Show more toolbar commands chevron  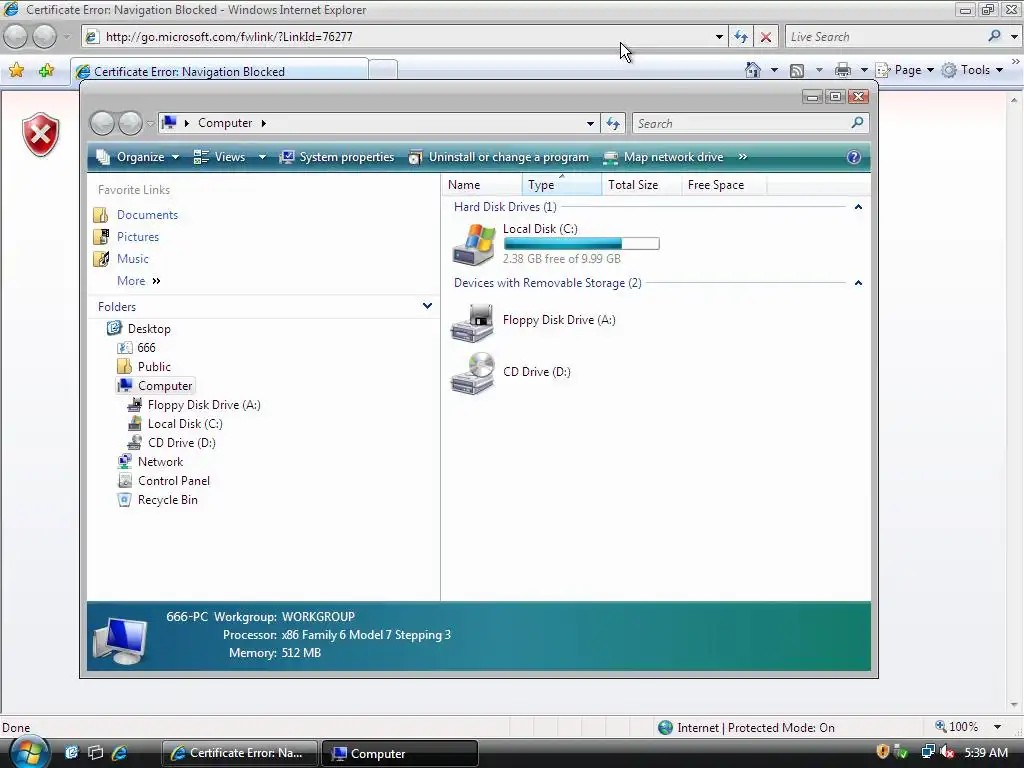point(743,157)
